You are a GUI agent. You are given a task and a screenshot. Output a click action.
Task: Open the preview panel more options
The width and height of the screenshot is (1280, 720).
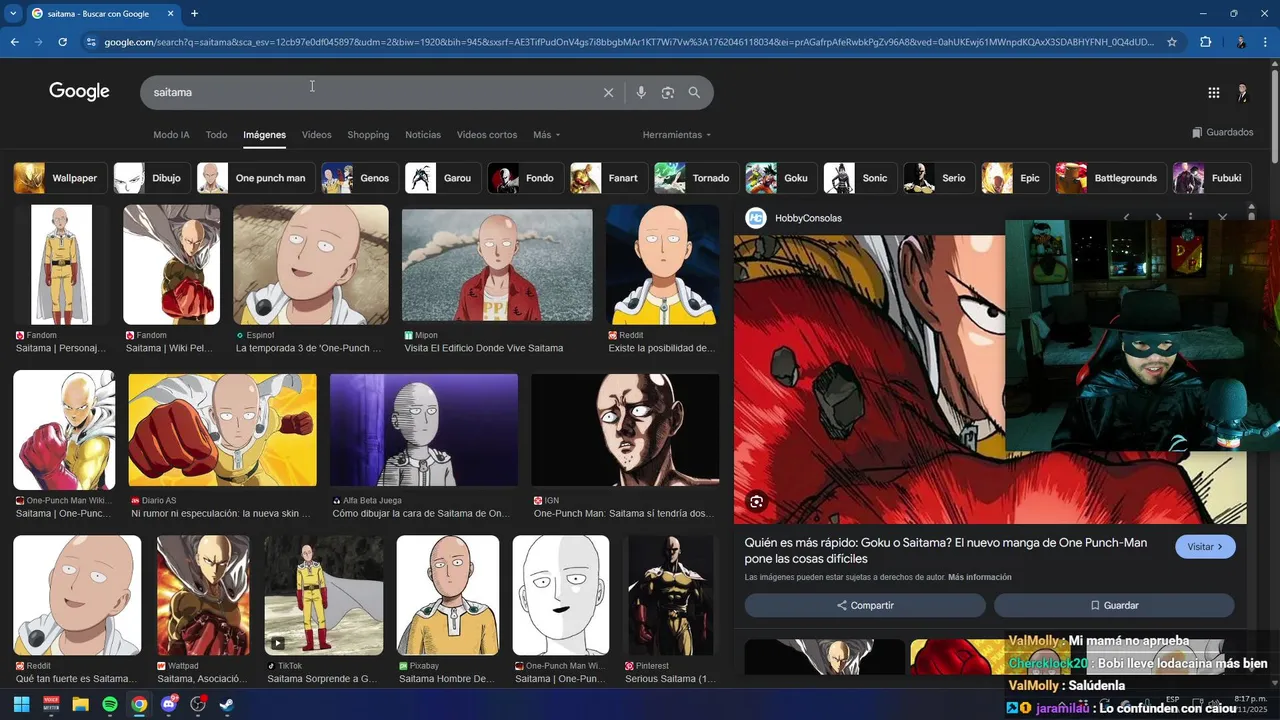(x=1190, y=217)
